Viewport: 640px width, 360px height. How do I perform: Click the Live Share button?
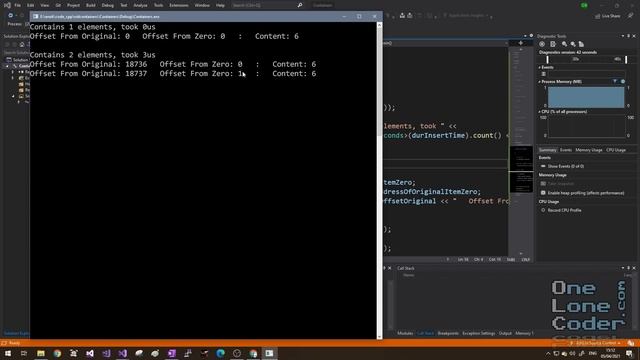tap(608, 16)
